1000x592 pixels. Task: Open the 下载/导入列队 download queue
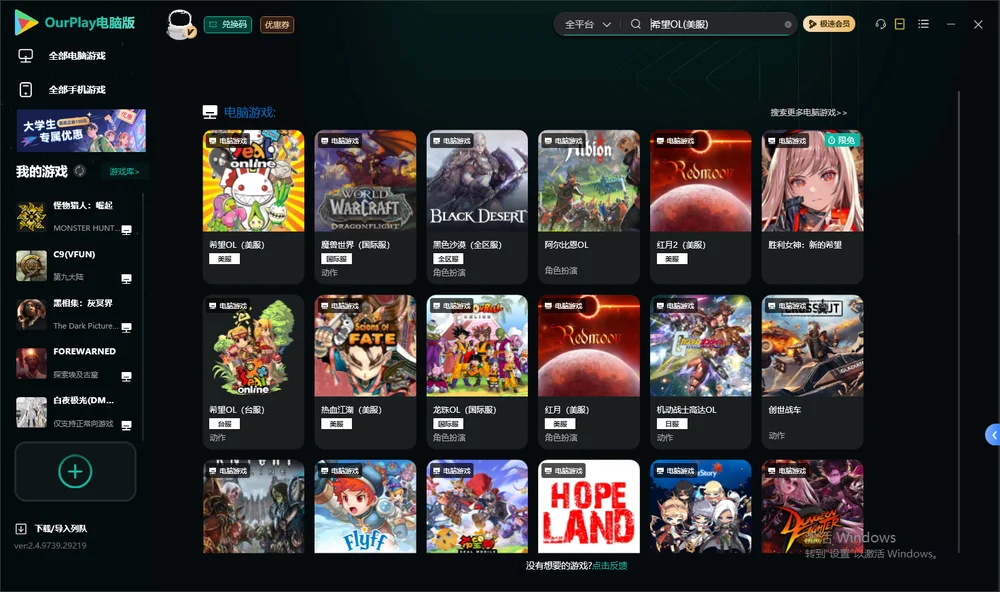coord(52,528)
